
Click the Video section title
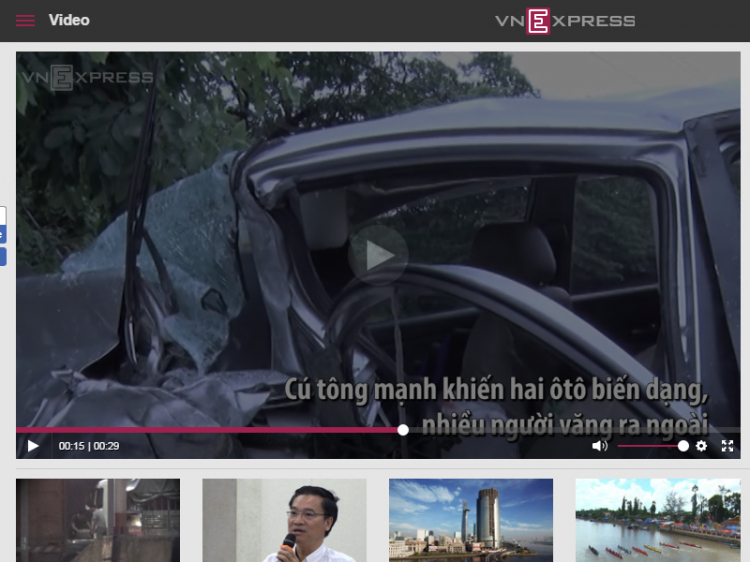pyautogui.click(x=69, y=20)
